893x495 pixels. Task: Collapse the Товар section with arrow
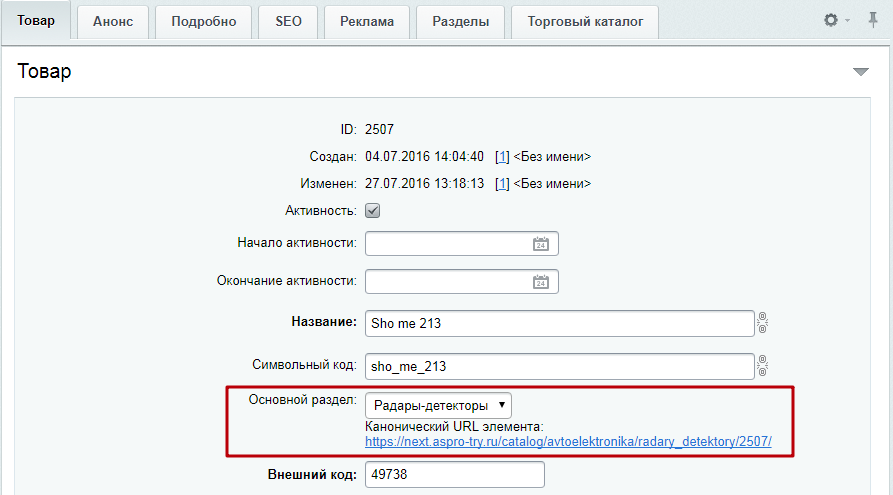click(861, 72)
